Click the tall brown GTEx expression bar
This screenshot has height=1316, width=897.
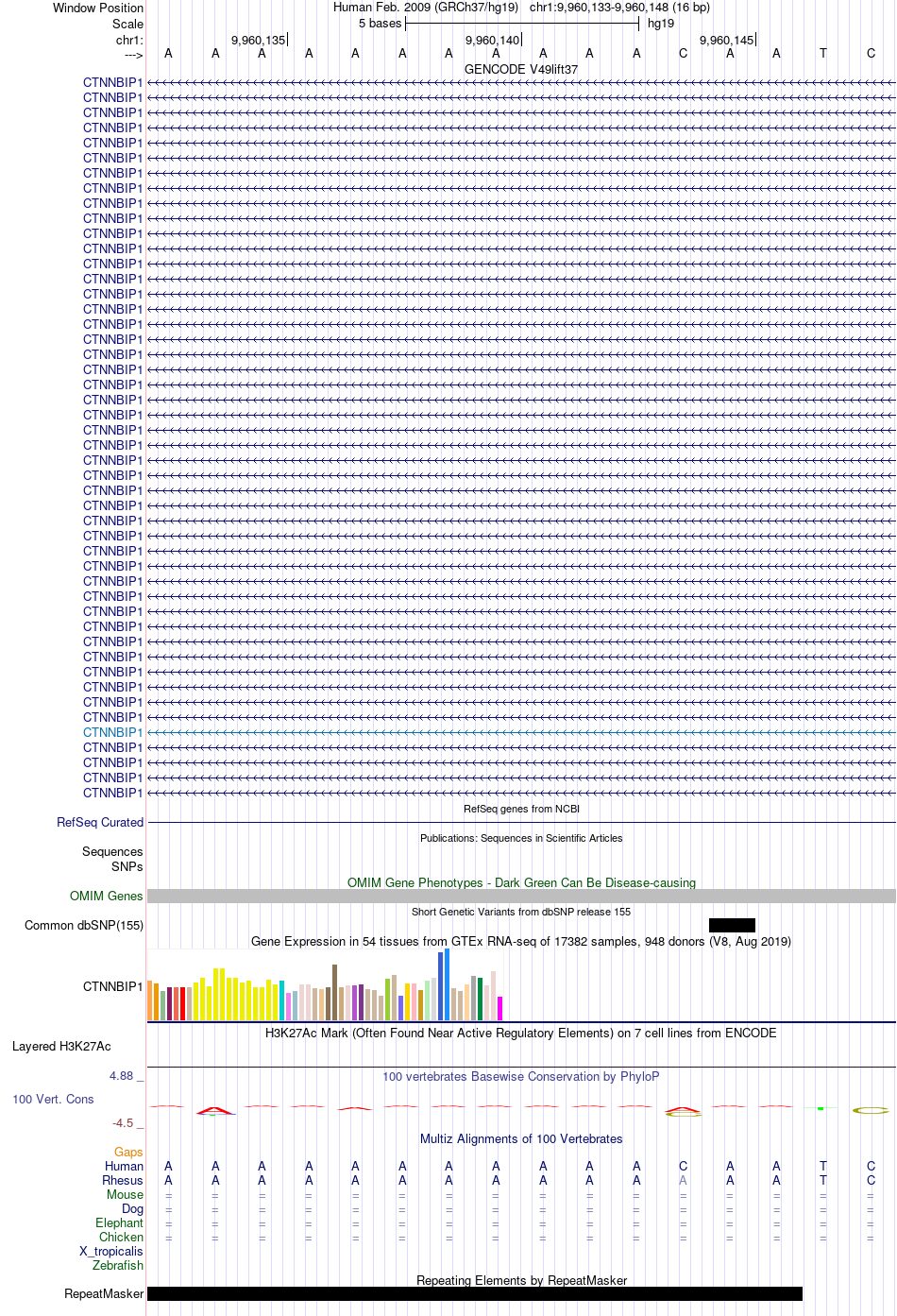click(x=335, y=992)
